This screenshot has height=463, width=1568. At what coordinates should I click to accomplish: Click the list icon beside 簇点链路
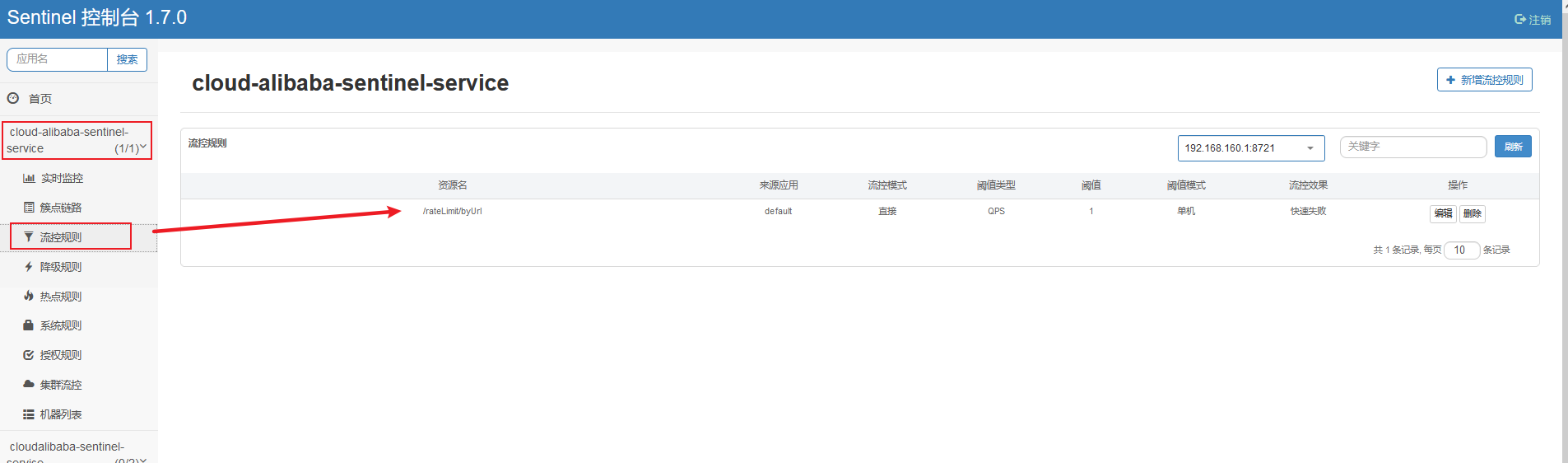pyautogui.click(x=29, y=208)
